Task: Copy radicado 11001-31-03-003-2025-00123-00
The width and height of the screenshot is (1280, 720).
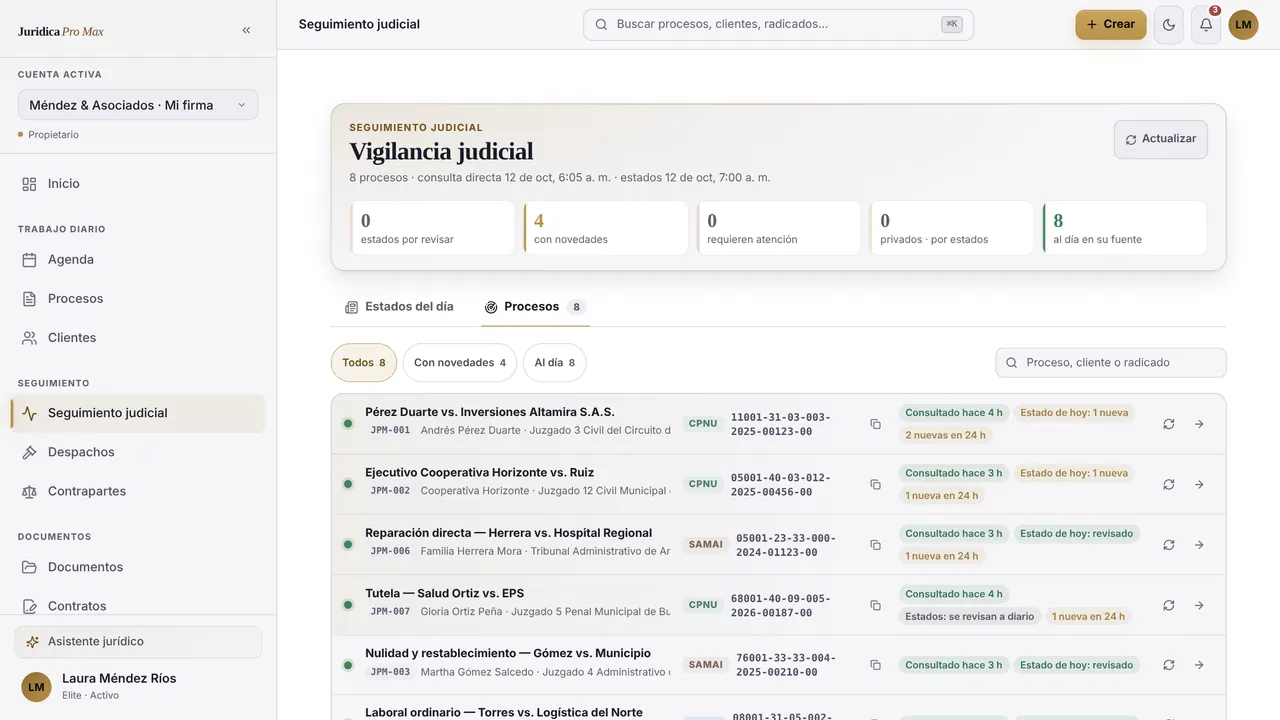Action: click(875, 424)
